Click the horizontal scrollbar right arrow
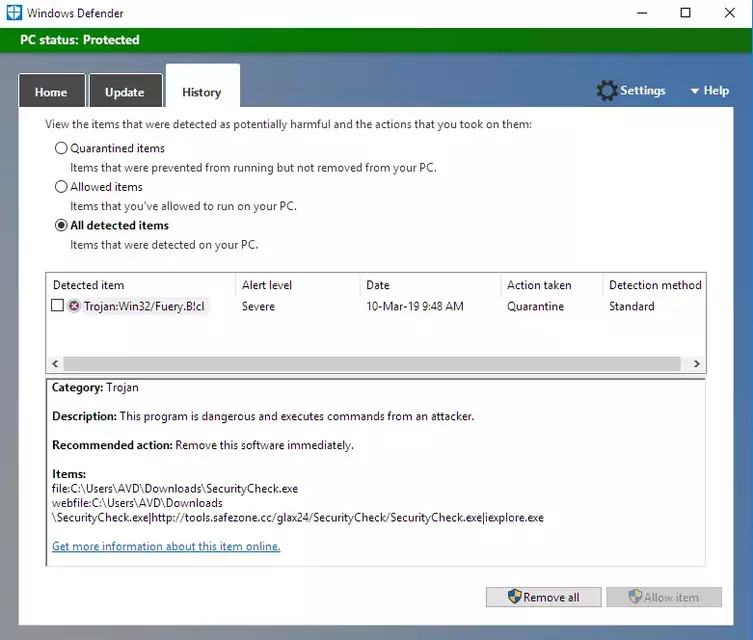The width and height of the screenshot is (753, 640). click(696, 364)
